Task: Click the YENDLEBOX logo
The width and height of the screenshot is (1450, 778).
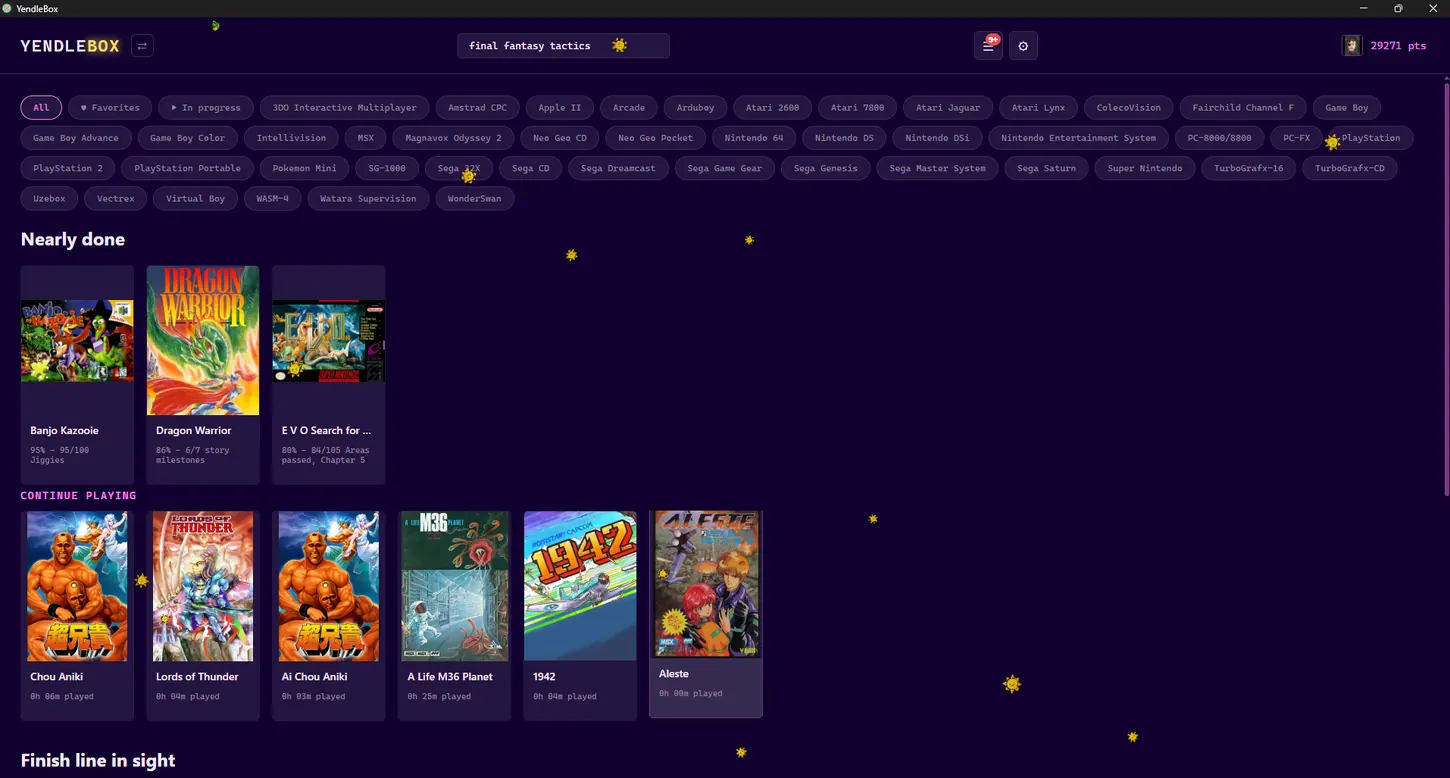Action: [x=70, y=46]
